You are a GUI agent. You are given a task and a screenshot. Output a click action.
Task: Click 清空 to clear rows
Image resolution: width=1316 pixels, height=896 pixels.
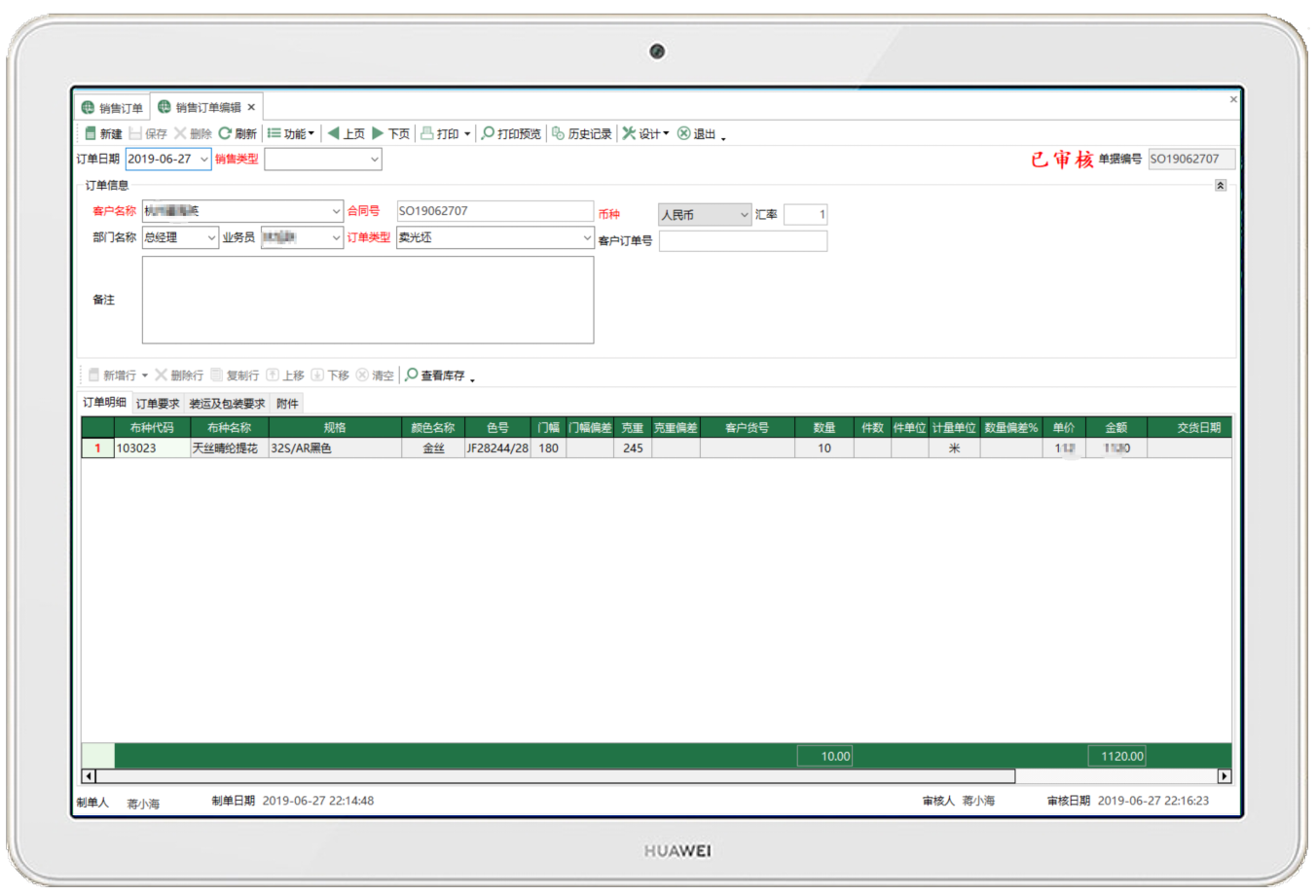375,375
